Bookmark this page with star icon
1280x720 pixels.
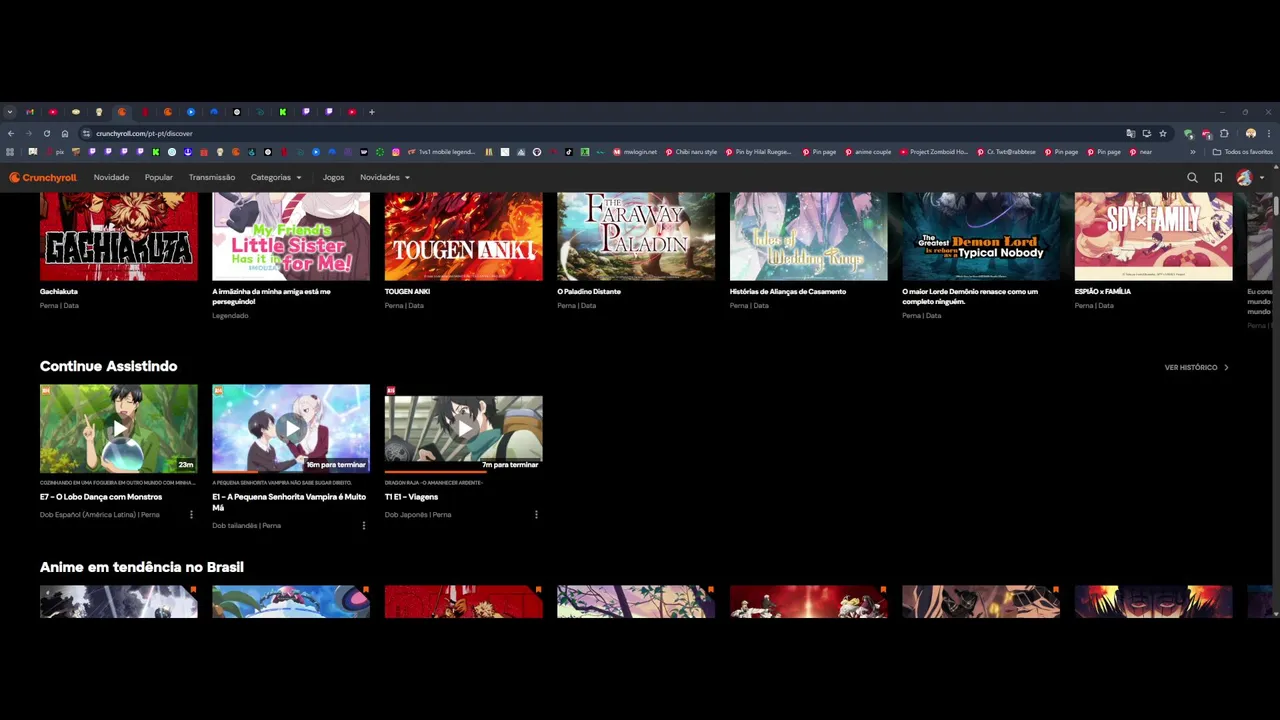pyautogui.click(x=1163, y=133)
